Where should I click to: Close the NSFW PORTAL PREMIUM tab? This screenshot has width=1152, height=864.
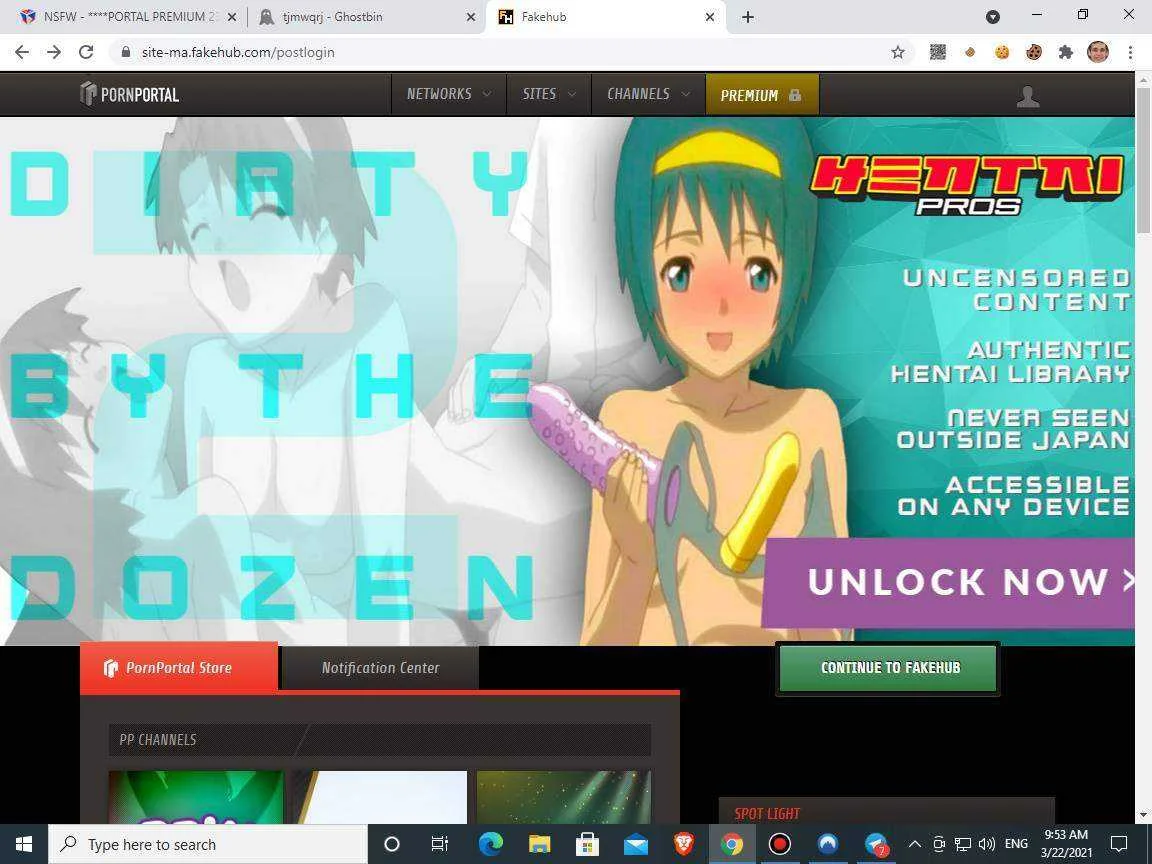click(x=232, y=17)
